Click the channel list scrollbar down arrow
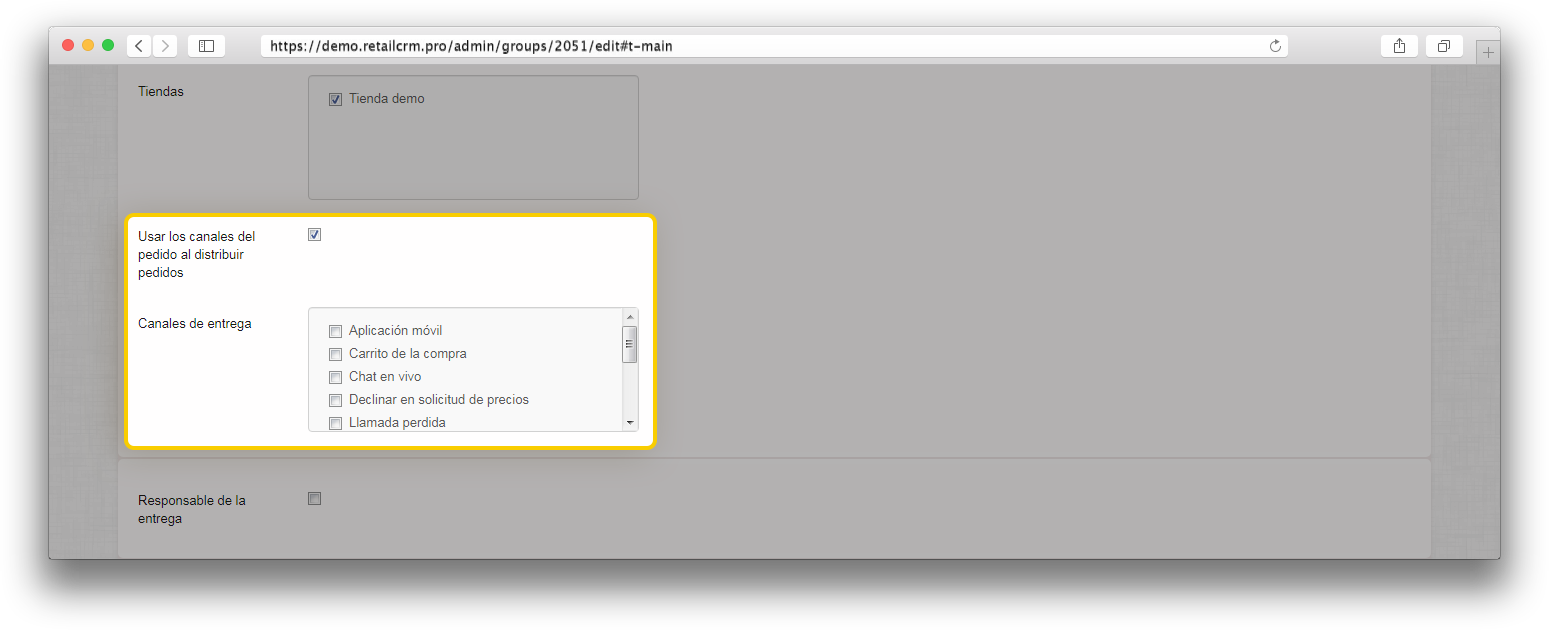 [x=630, y=423]
